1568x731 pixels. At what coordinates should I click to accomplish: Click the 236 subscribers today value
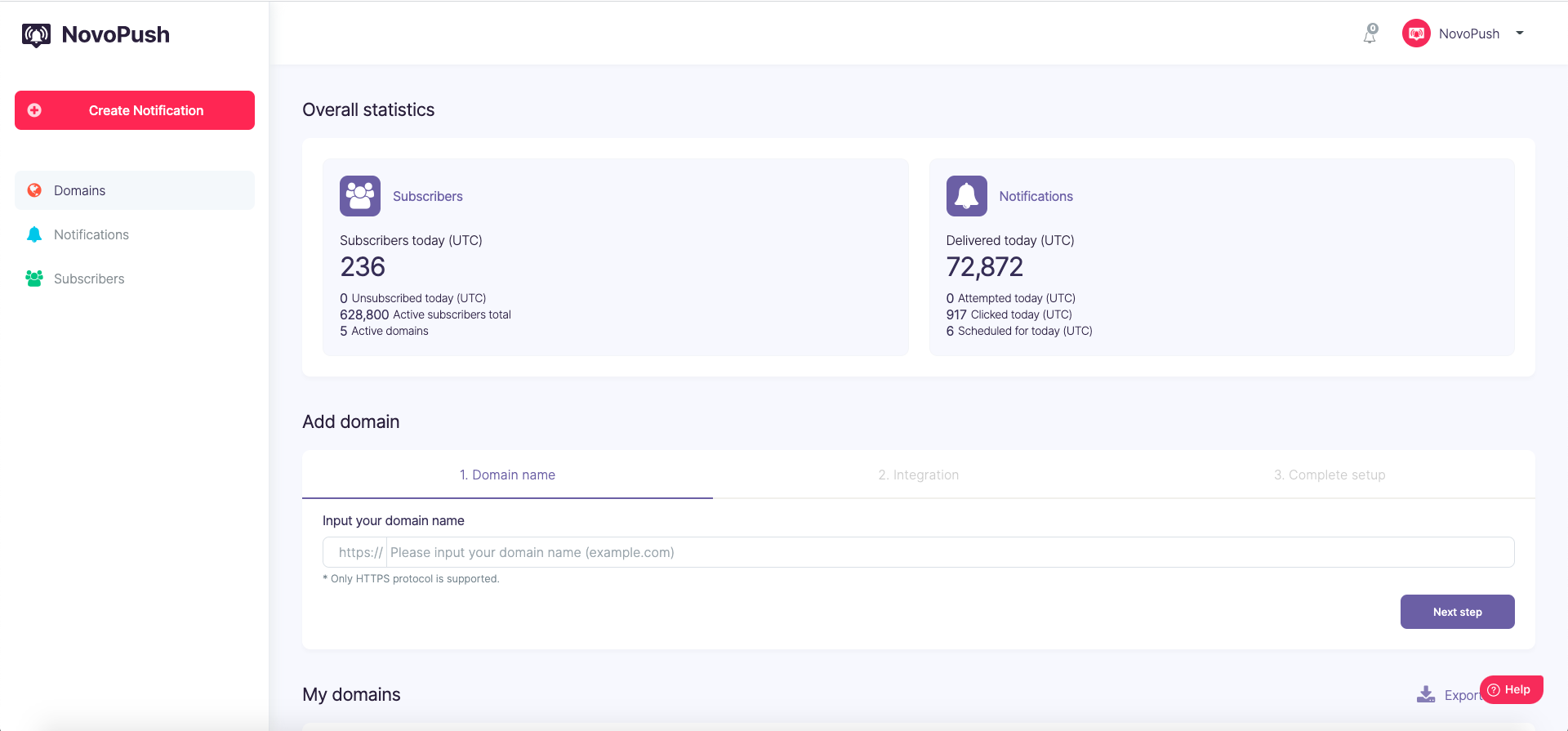(x=363, y=267)
